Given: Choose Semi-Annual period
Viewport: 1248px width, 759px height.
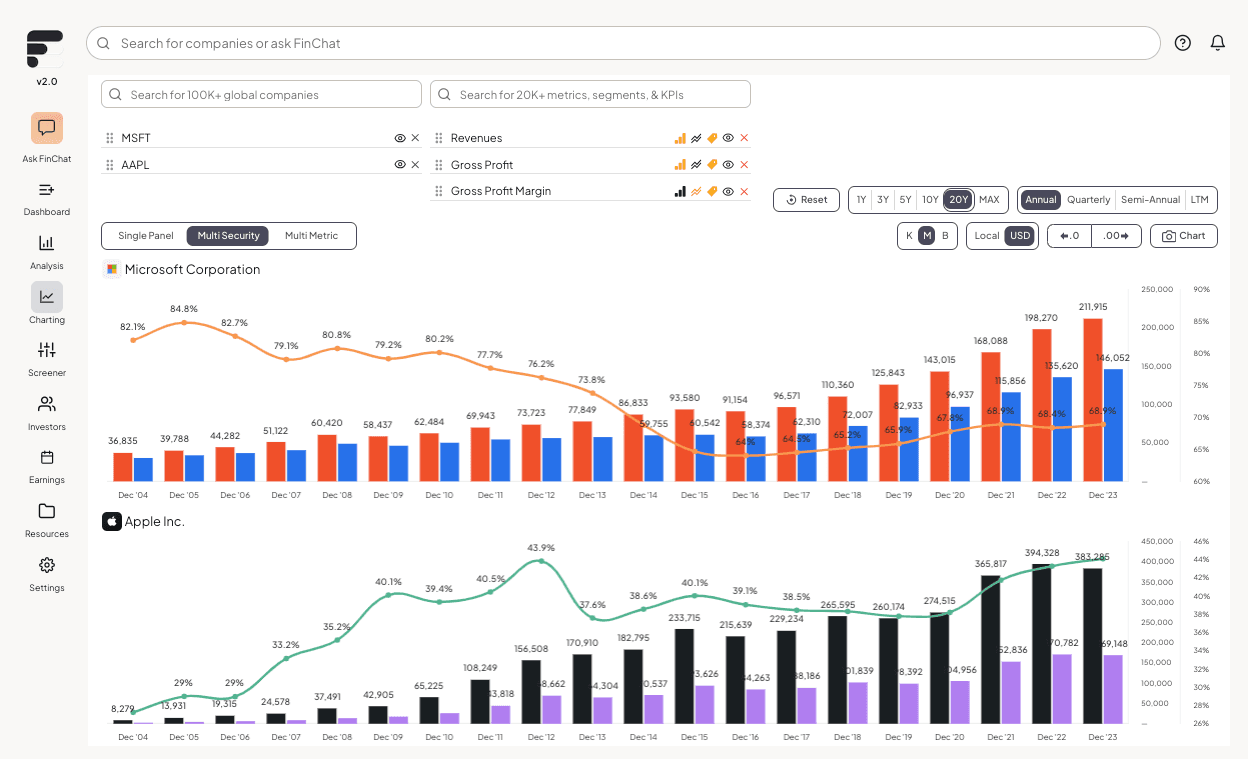Looking at the screenshot, I should (1150, 200).
